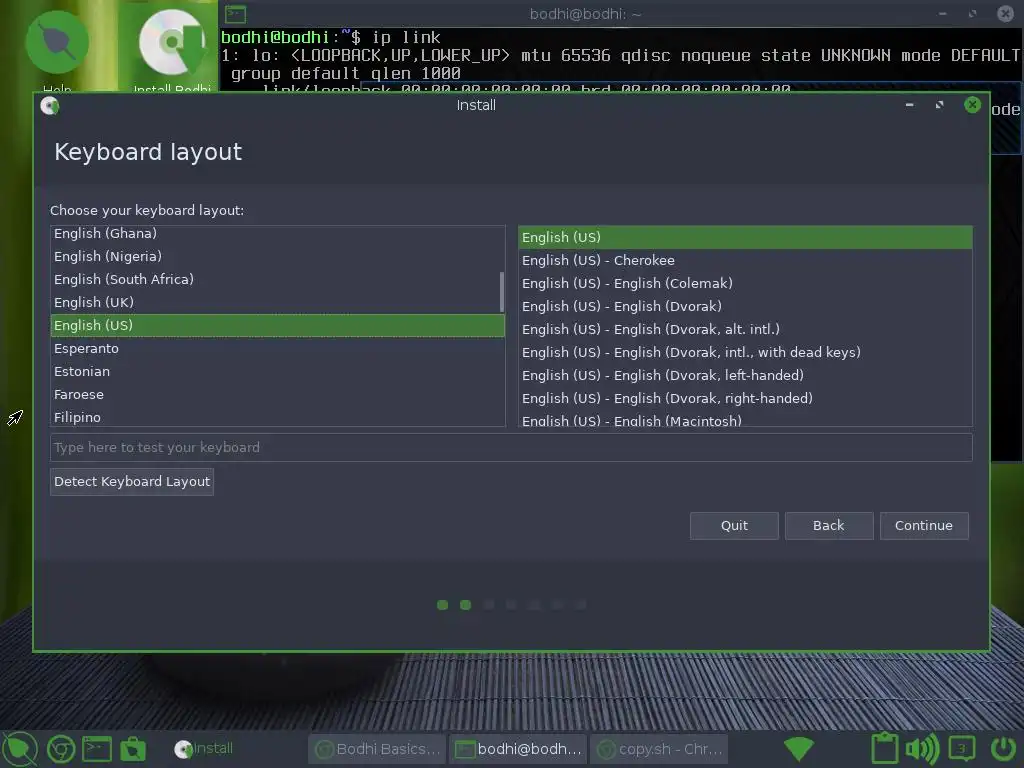The image size is (1024, 768).
Task: Select English (UK) layout
Action: click(278, 302)
